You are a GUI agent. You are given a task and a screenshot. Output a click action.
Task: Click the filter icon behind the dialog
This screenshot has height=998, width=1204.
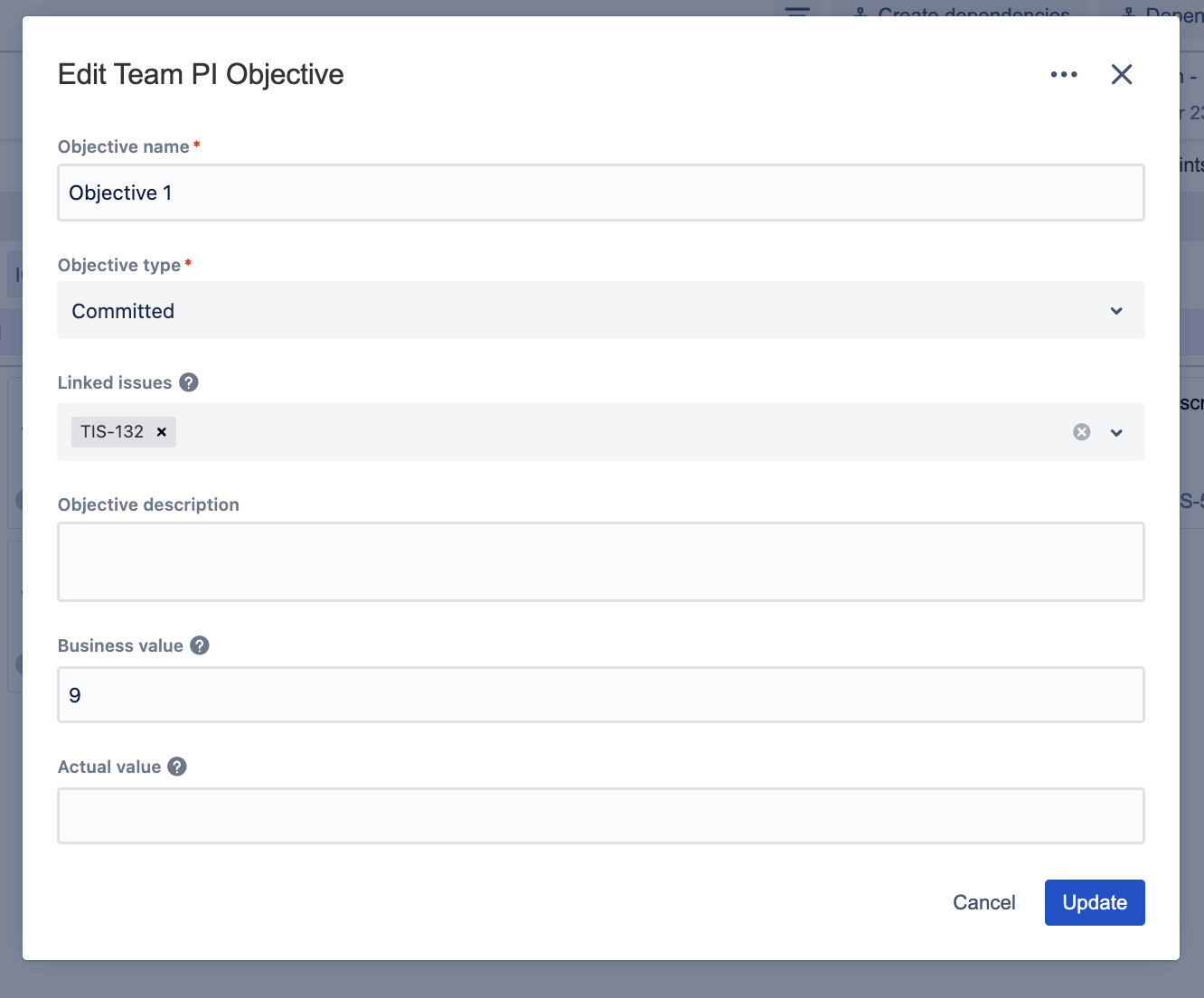tap(797, 9)
